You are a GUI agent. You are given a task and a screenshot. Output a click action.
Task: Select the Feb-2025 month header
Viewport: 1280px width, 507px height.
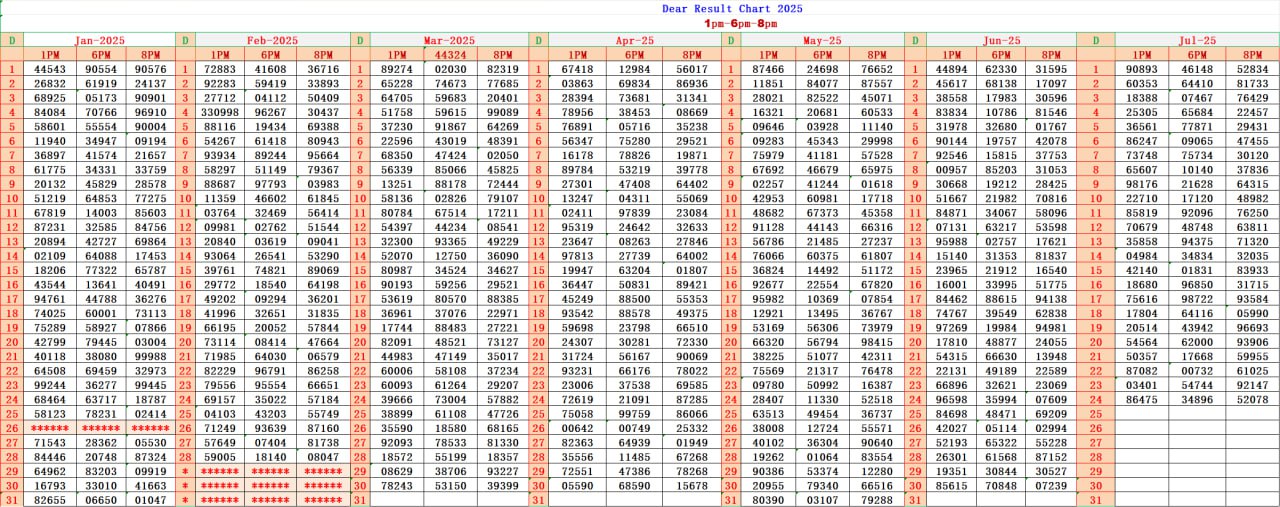click(272, 40)
